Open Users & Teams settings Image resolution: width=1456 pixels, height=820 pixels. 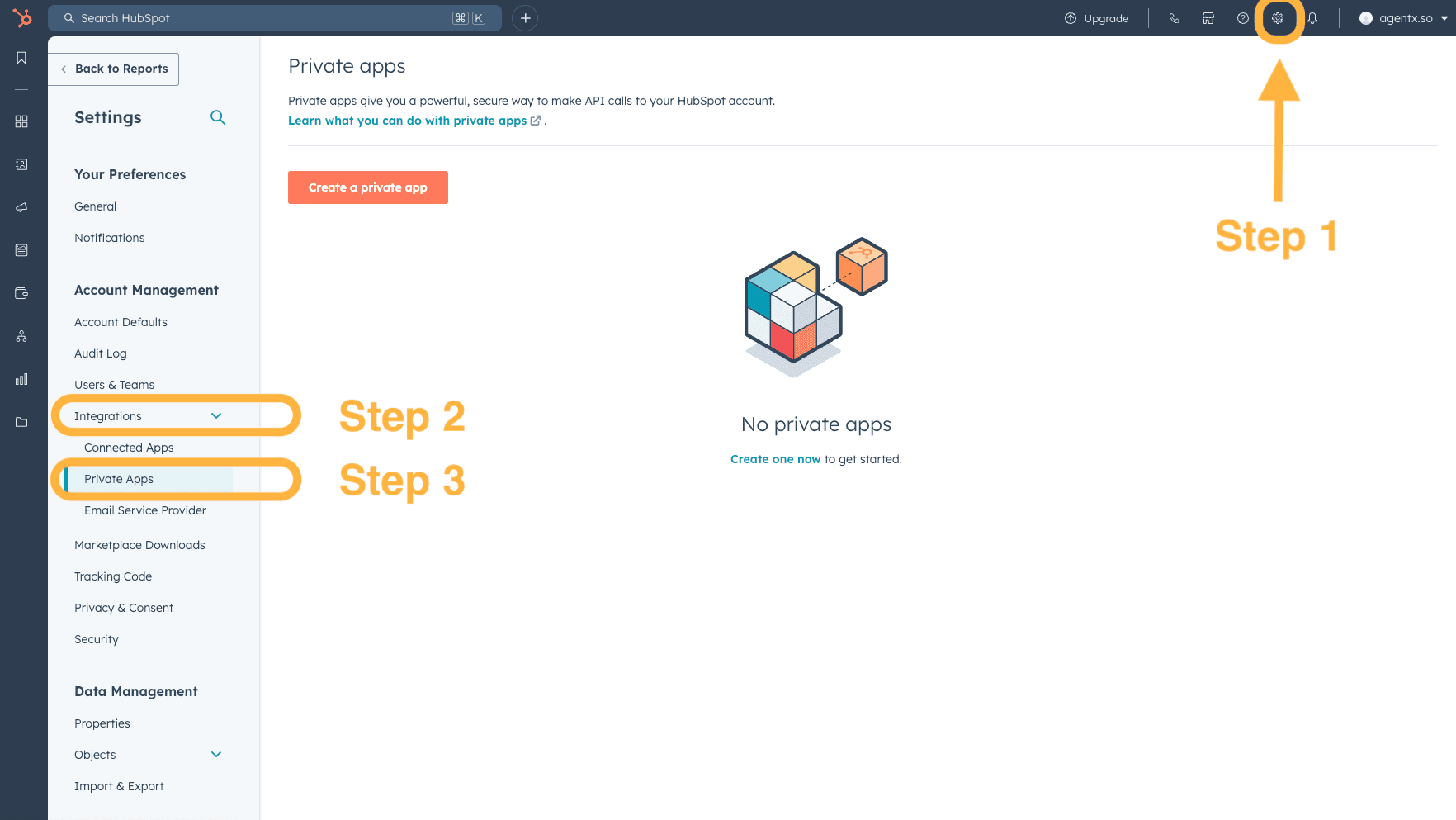[115, 385]
